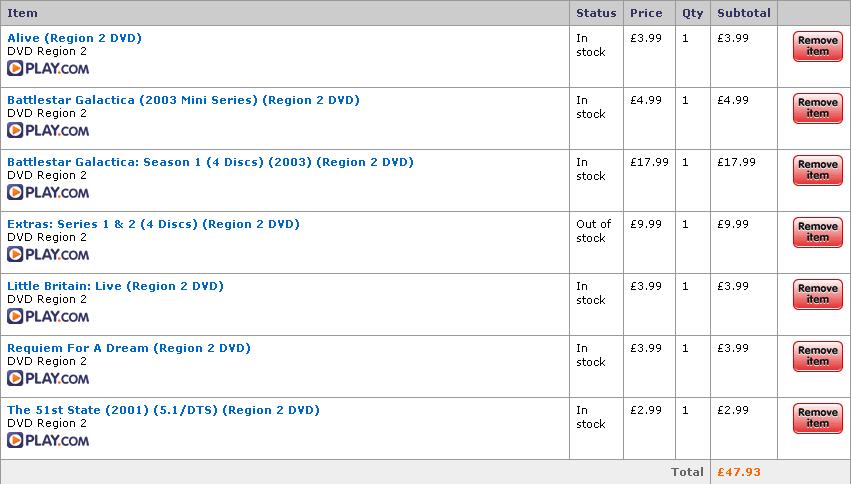The height and width of the screenshot is (484, 851).
Task: Click Play.com logo under Battlestar Galactica Season 1
Action: (x=48, y=192)
